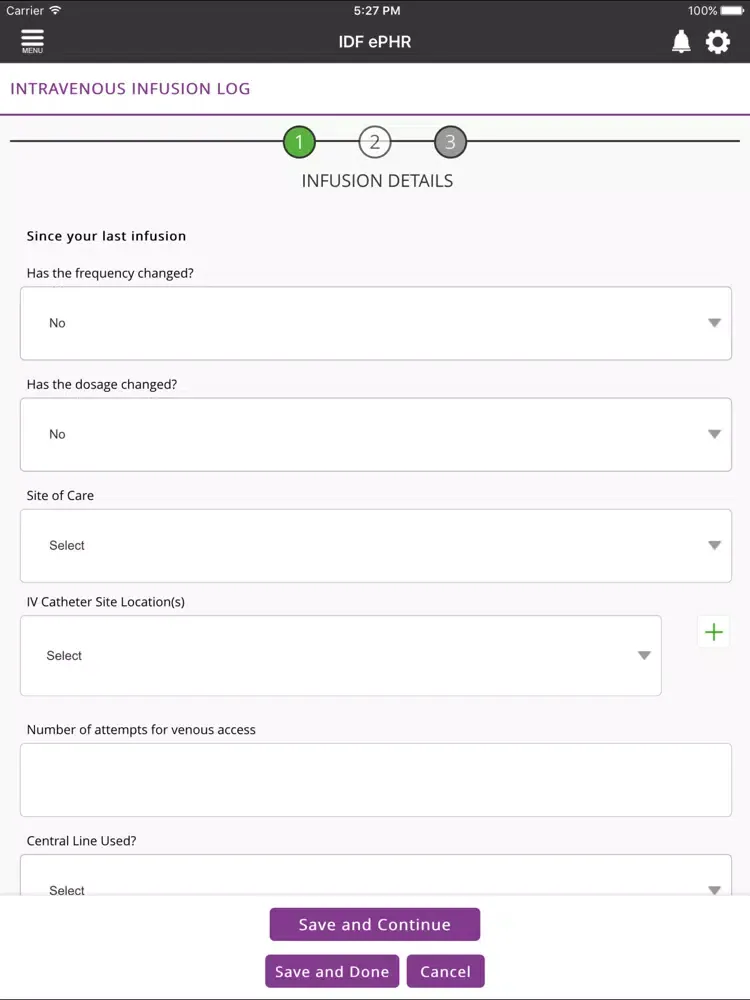750x1000 pixels.
Task: Open the Central Line Used dropdown
Action: tap(376, 875)
